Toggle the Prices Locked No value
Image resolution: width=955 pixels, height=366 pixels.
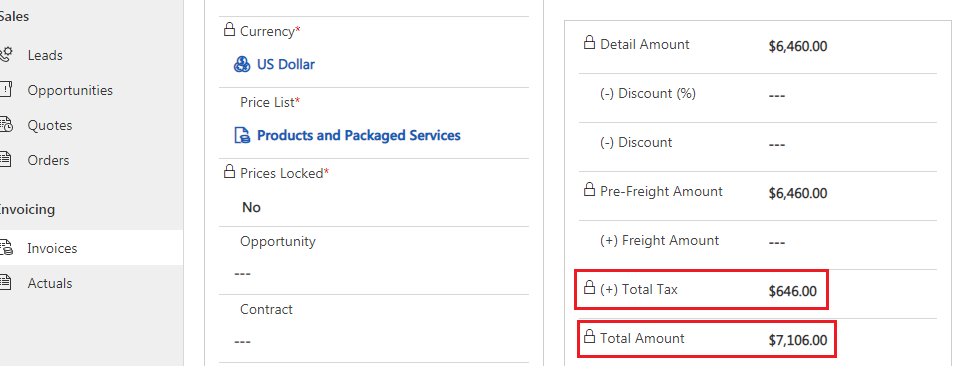[252, 208]
